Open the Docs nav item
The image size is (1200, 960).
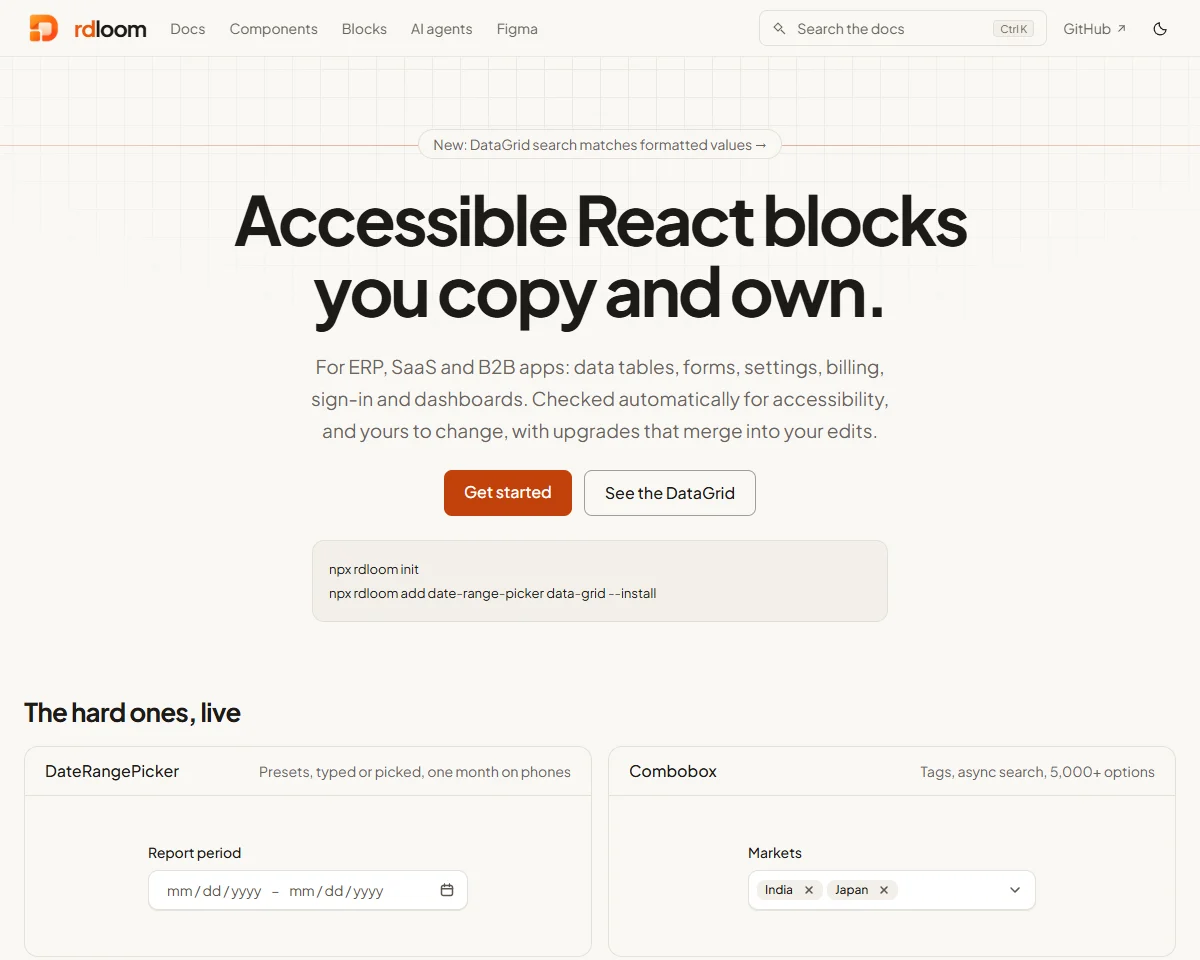[x=188, y=29]
